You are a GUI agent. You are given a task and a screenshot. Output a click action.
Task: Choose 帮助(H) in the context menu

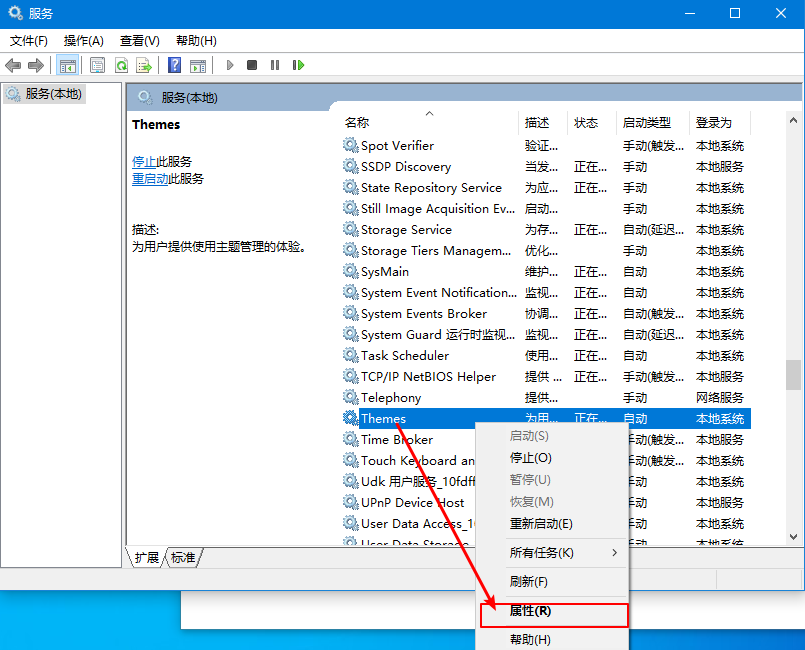(x=552, y=640)
